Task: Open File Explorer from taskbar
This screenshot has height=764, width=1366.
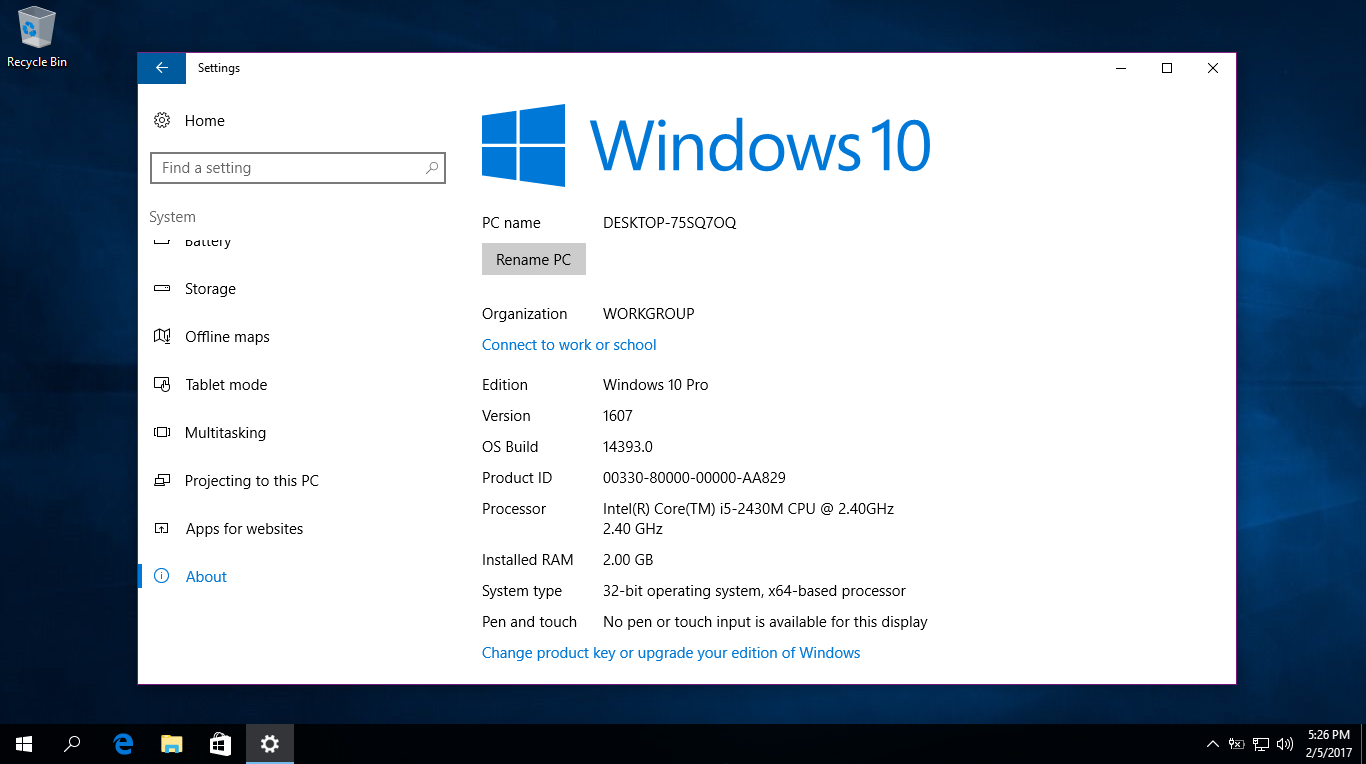Action: point(172,744)
